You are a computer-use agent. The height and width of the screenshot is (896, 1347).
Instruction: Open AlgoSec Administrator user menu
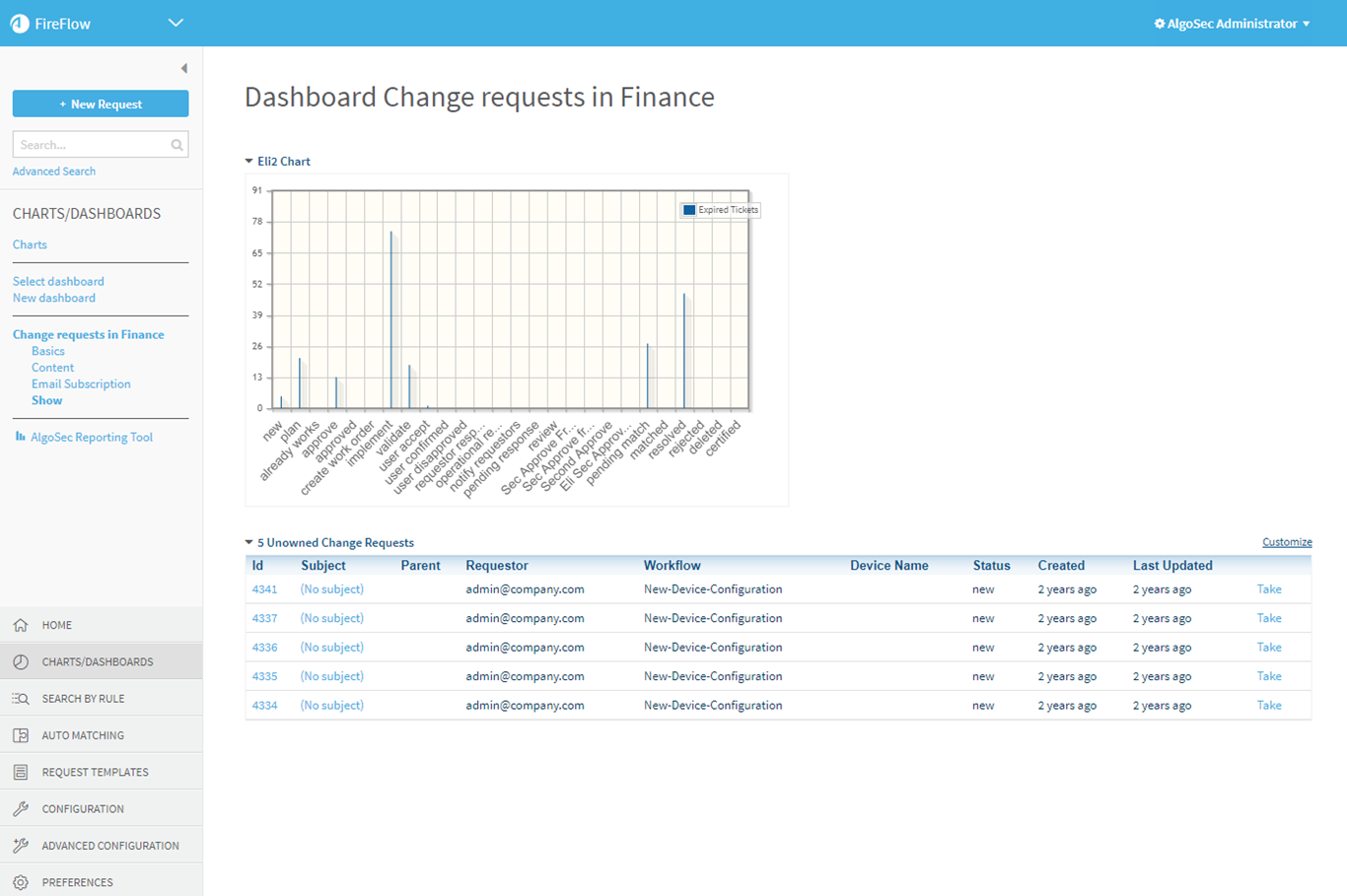click(1232, 24)
